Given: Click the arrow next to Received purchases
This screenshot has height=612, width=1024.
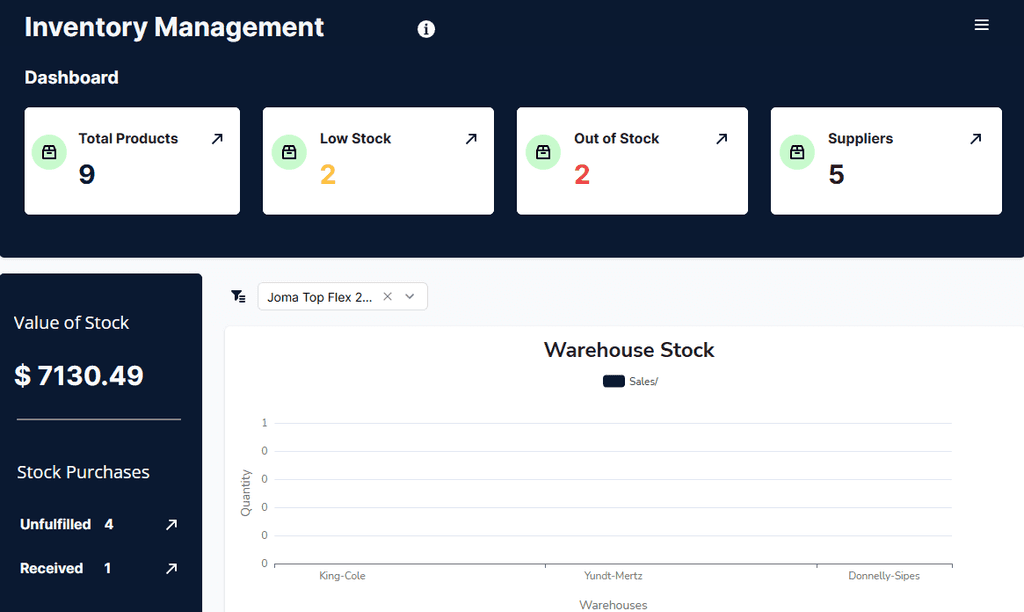Looking at the screenshot, I should pos(170,568).
